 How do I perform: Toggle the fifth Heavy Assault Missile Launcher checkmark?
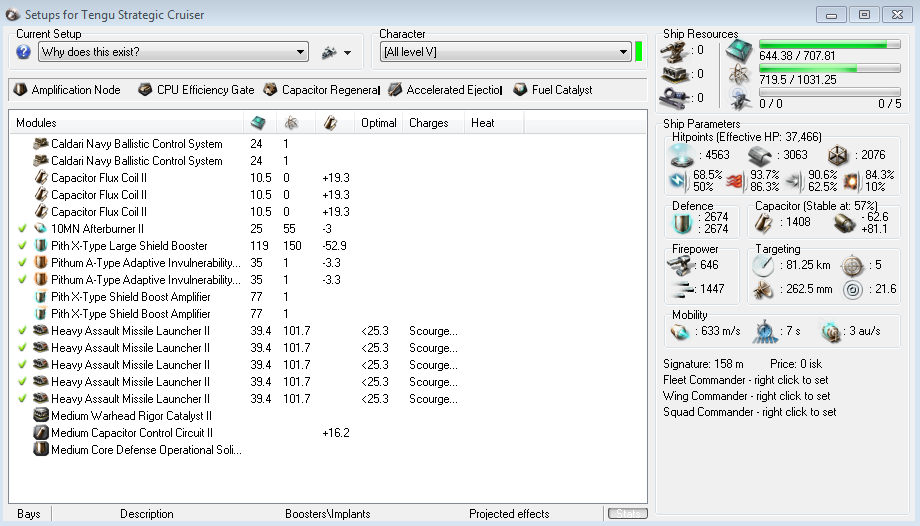(x=22, y=399)
